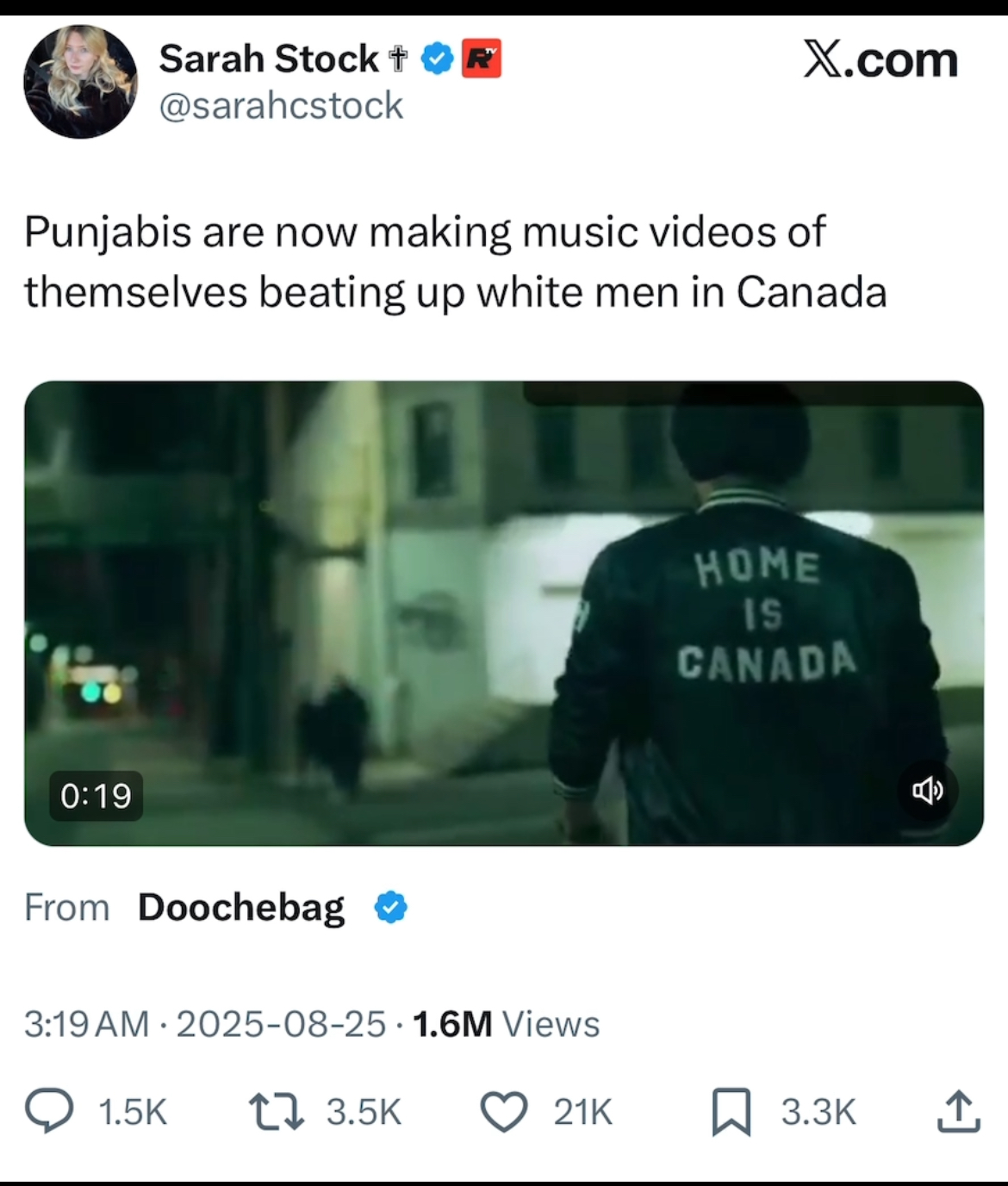Open the share menu icon
This screenshot has height=1186, width=1008.
[959, 1111]
